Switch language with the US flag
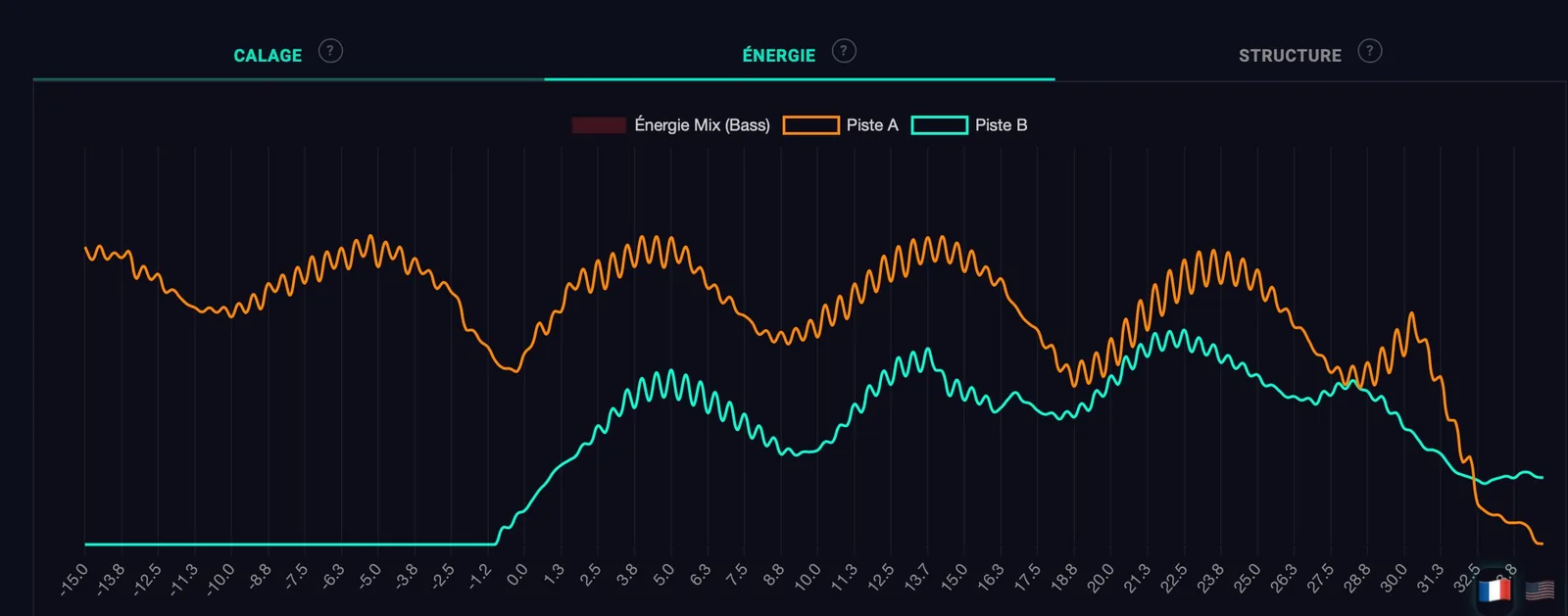 (1540, 591)
